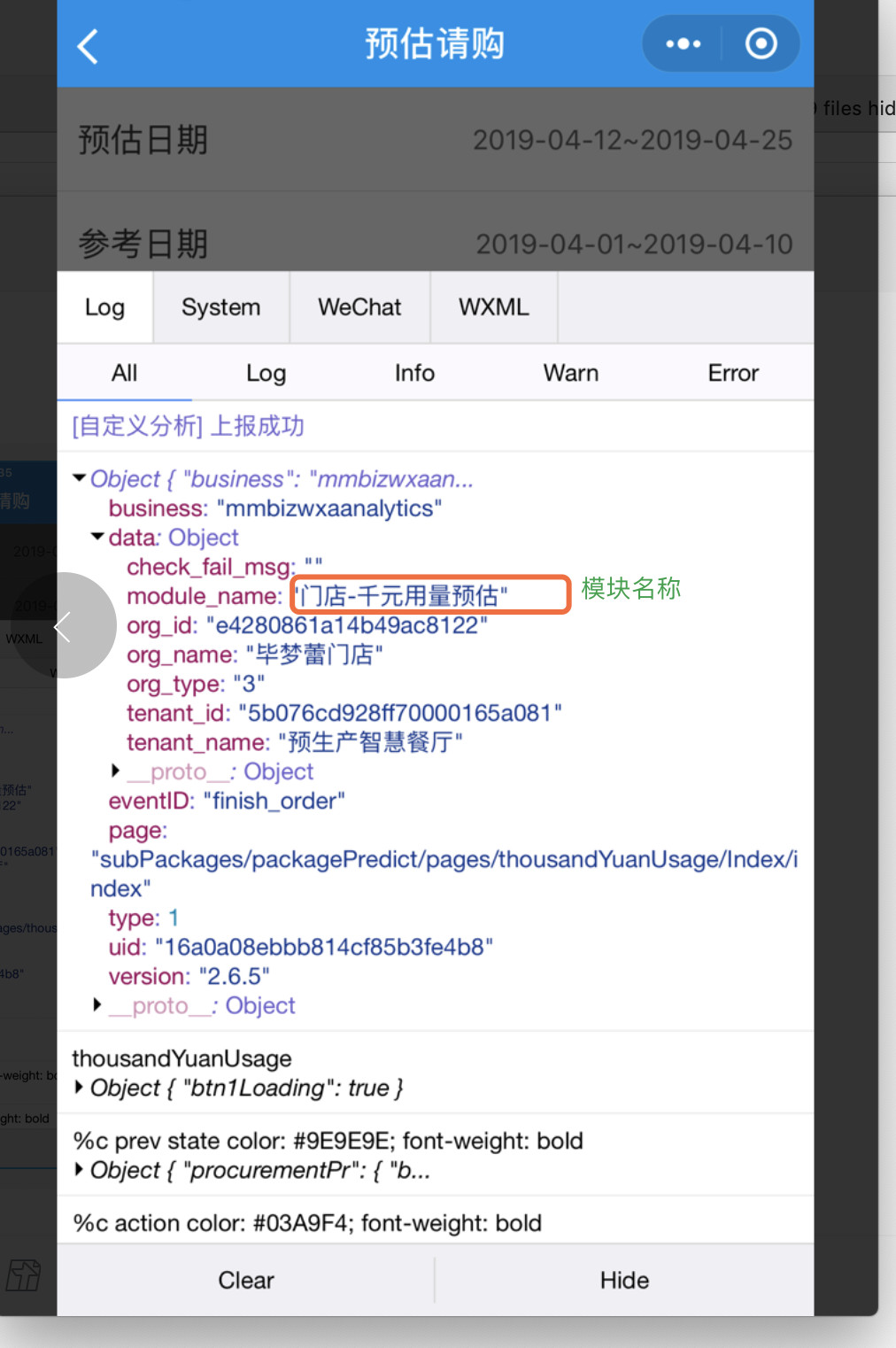896x1348 pixels.
Task: Click the org_id value
Action: point(347,625)
